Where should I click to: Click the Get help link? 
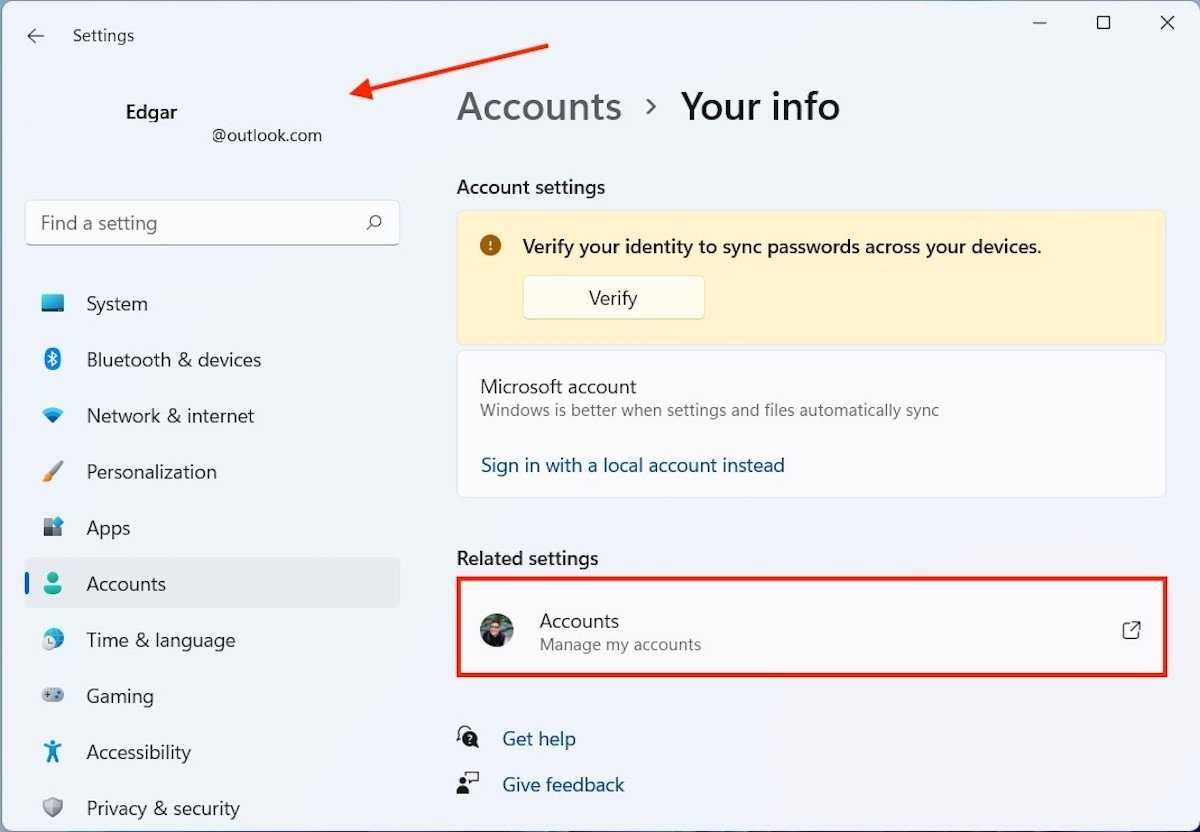tap(538, 739)
